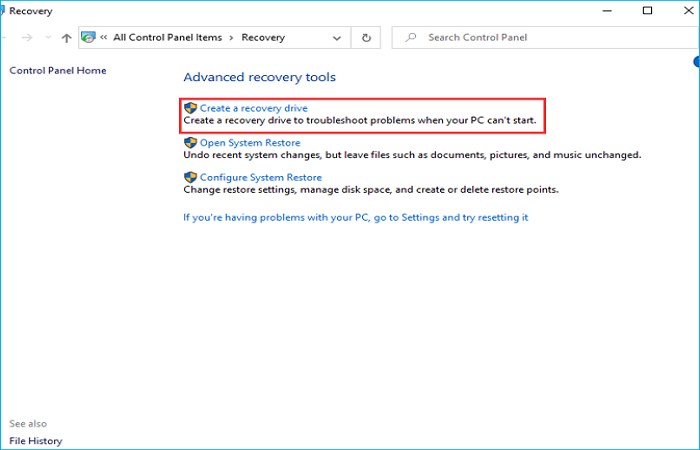
Task: Click the Recovery breadcrumb segment
Action: pos(263,38)
